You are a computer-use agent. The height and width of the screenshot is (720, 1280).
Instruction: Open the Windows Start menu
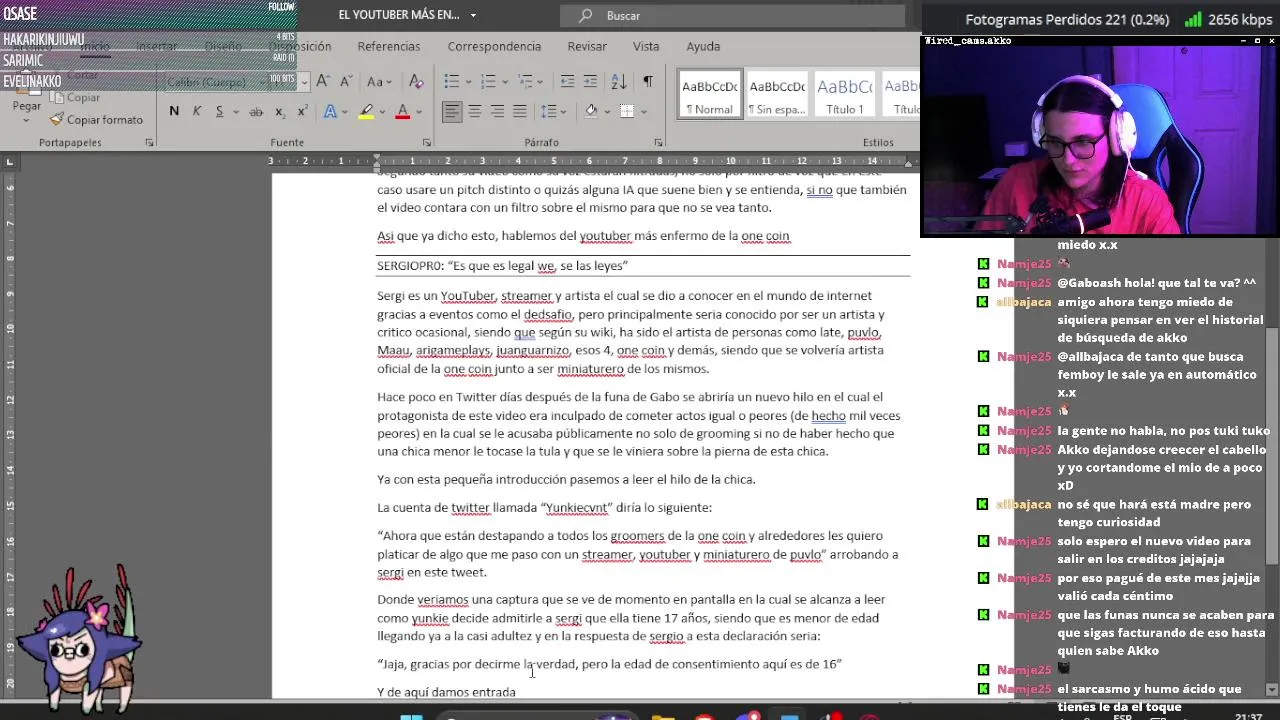pyautogui.click(x=411, y=716)
